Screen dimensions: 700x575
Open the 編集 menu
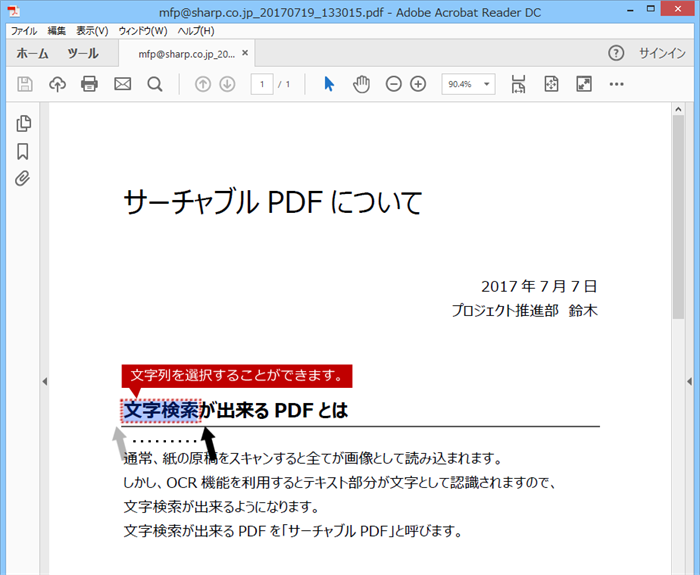tap(57, 31)
